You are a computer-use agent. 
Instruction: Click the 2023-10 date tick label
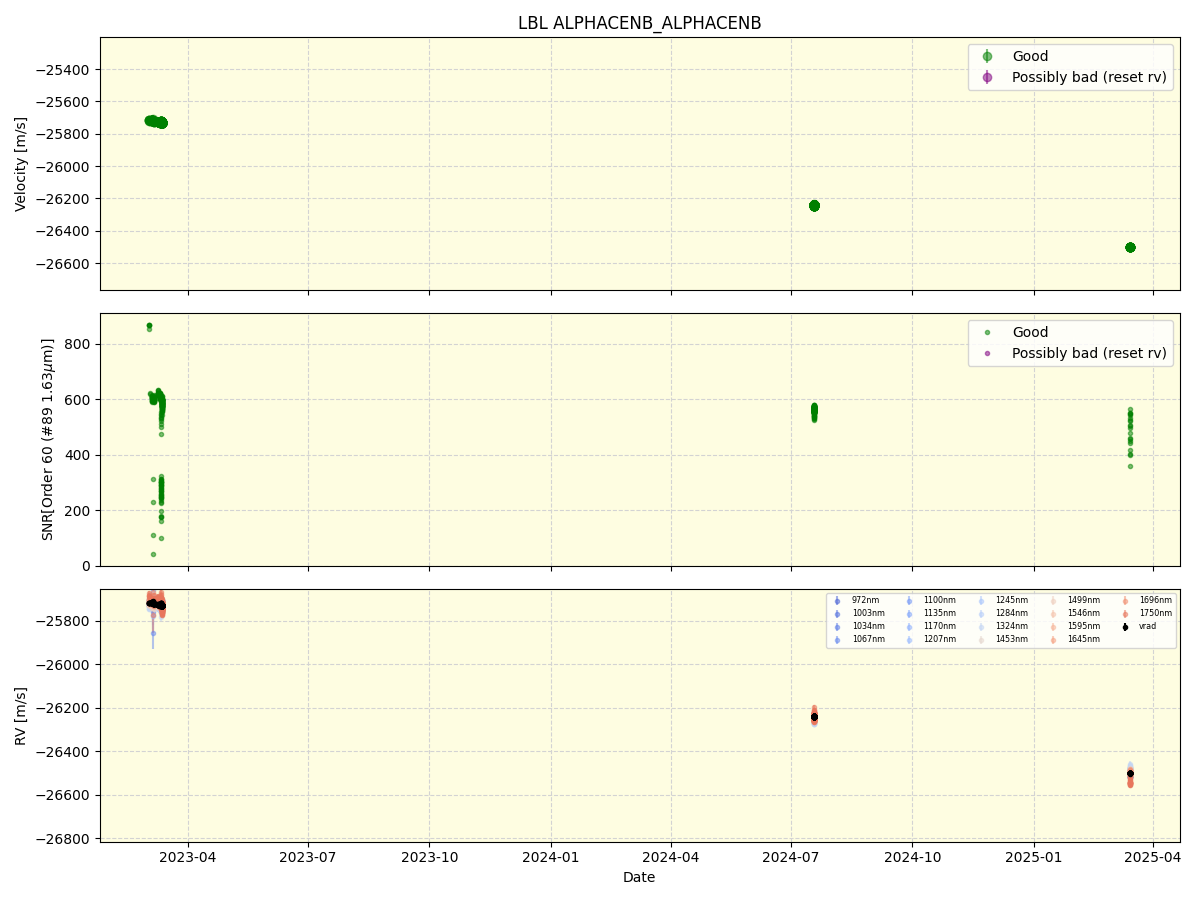pos(429,858)
